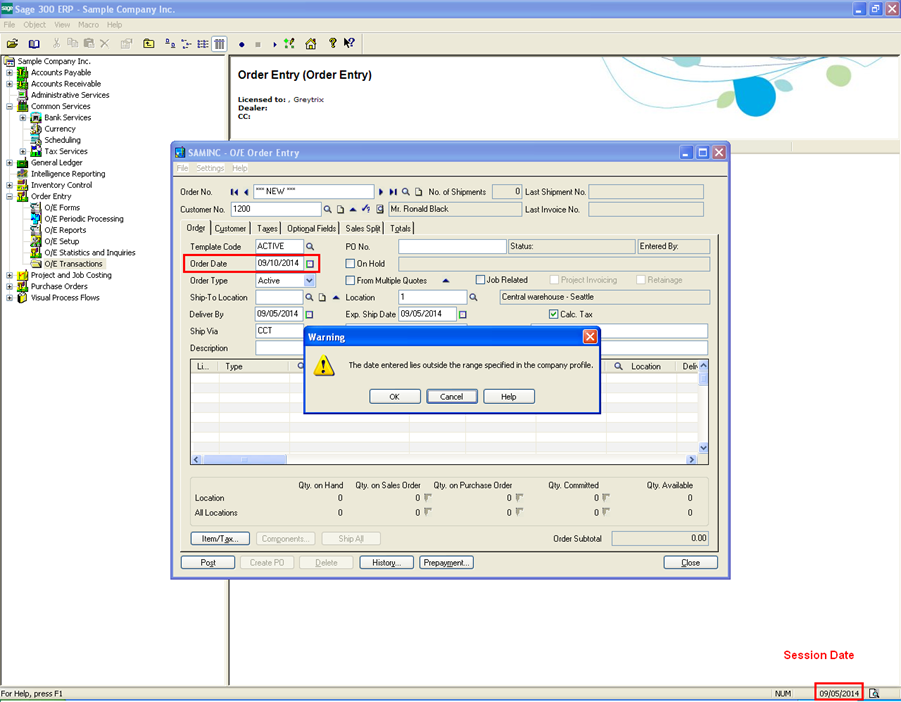Open the Deliver By calendar picker
The height and width of the screenshot is (702, 901).
[x=310, y=314]
